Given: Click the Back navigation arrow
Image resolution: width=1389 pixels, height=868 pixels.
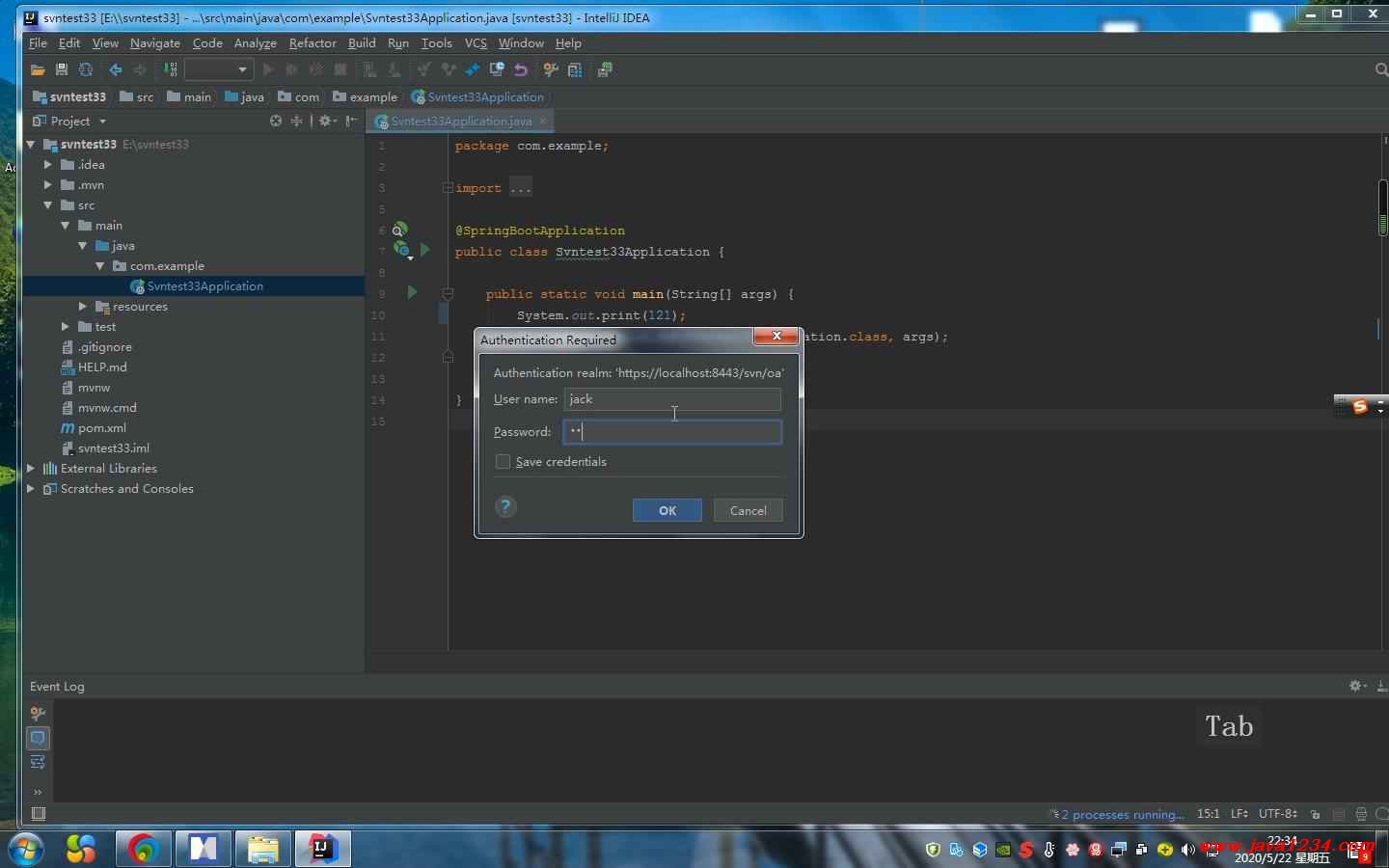Looking at the screenshot, I should point(116,69).
